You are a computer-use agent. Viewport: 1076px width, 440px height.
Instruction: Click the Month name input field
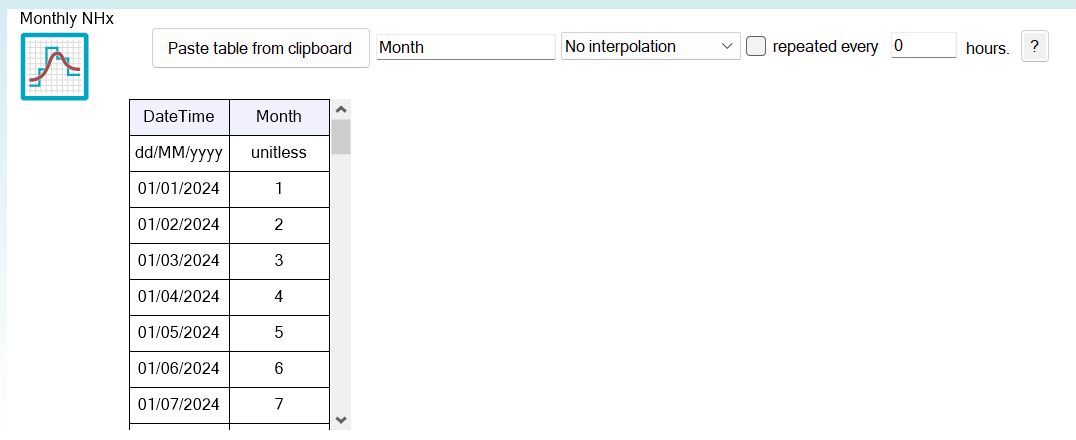pyautogui.click(x=465, y=47)
